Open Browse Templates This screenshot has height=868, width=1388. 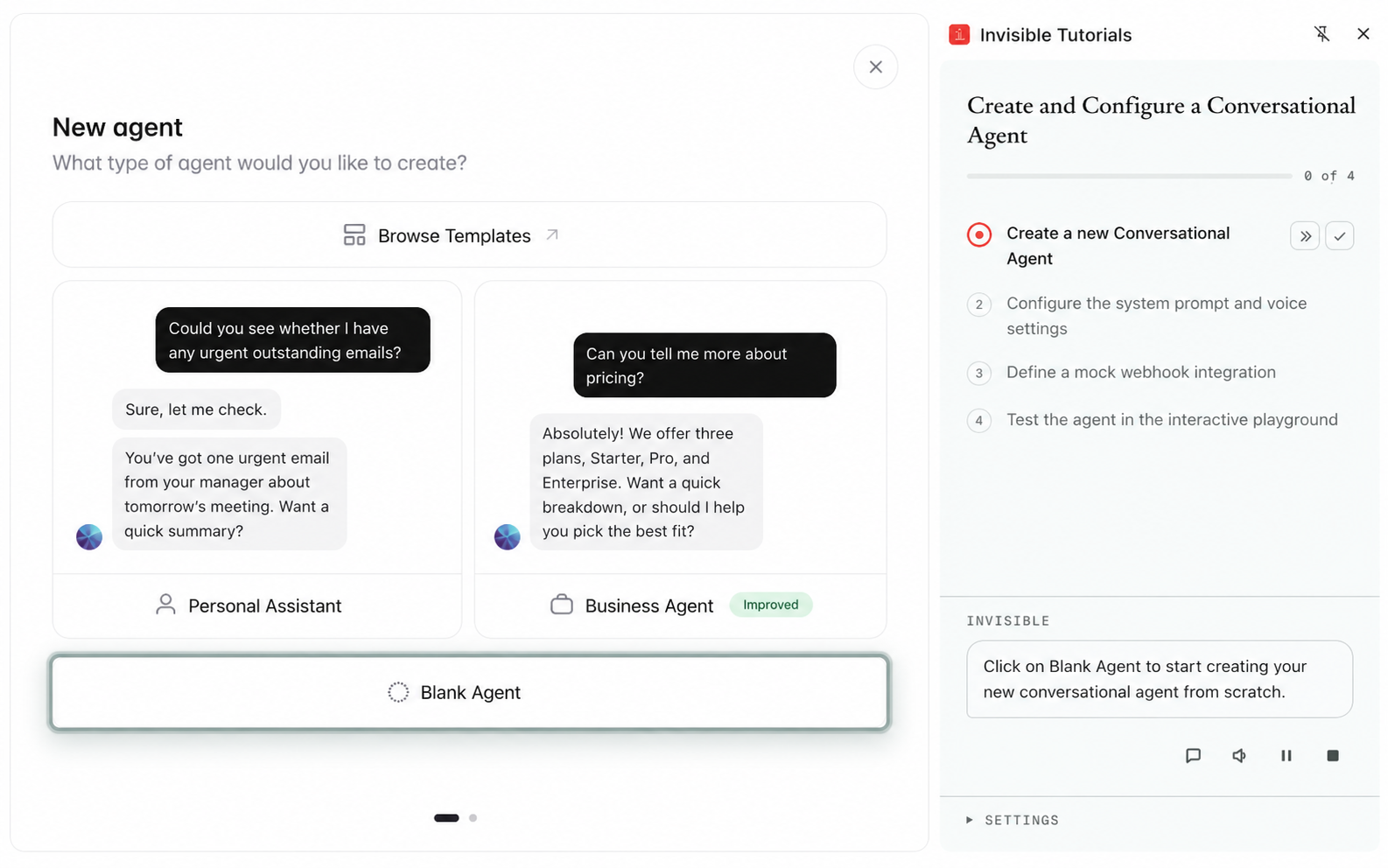tap(469, 234)
